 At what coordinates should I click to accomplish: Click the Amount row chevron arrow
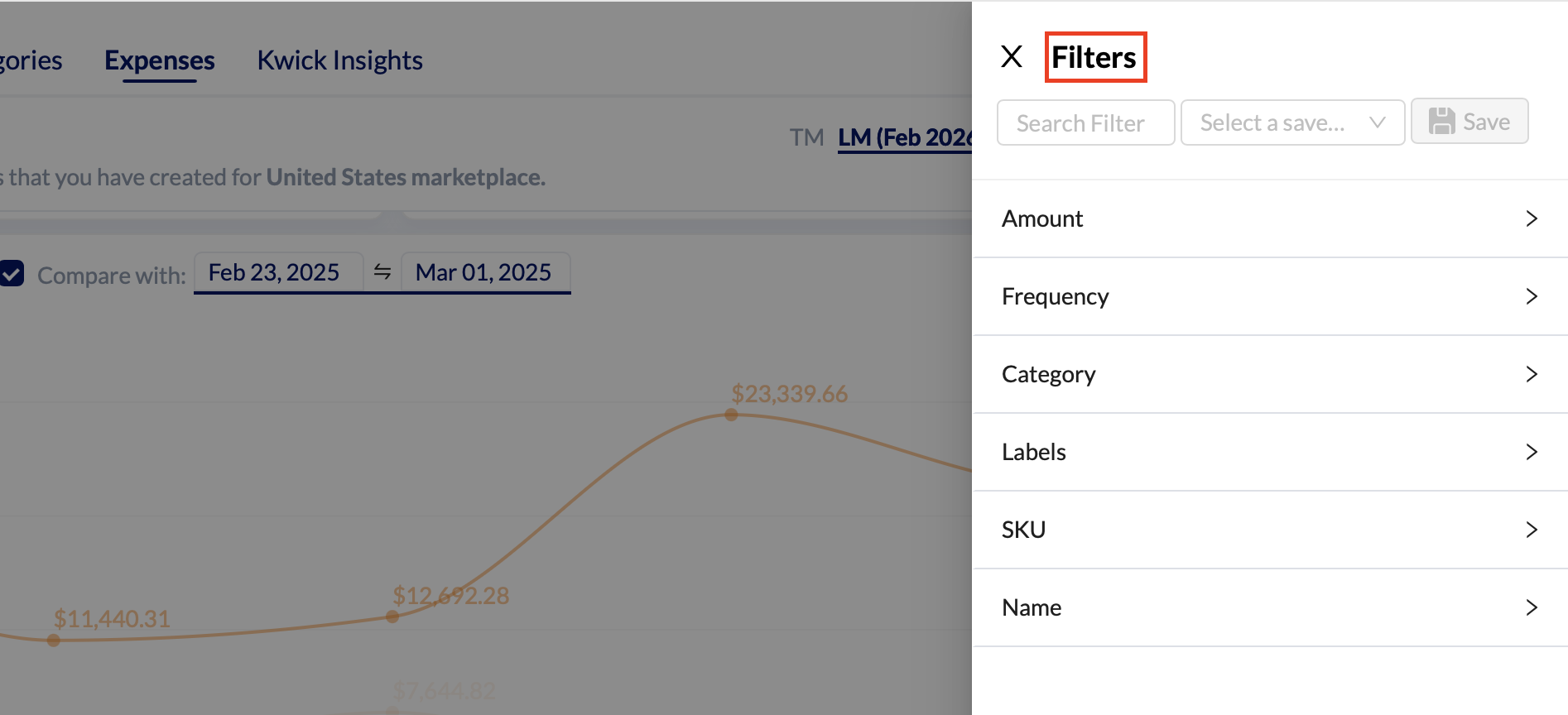click(x=1531, y=218)
